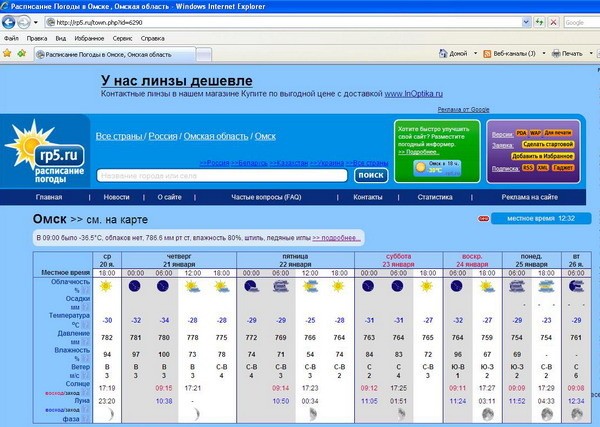600x427 pixels.
Task: Click the RSS subscription button
Action: tap(528, 168)
